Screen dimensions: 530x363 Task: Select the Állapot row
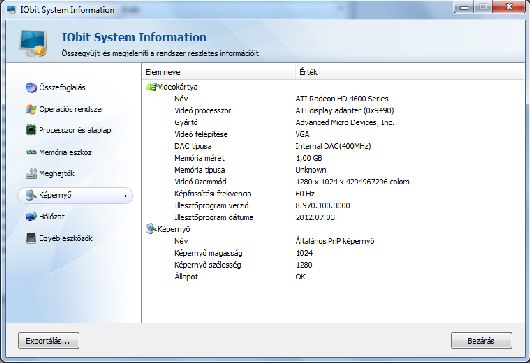pos(333,276)
